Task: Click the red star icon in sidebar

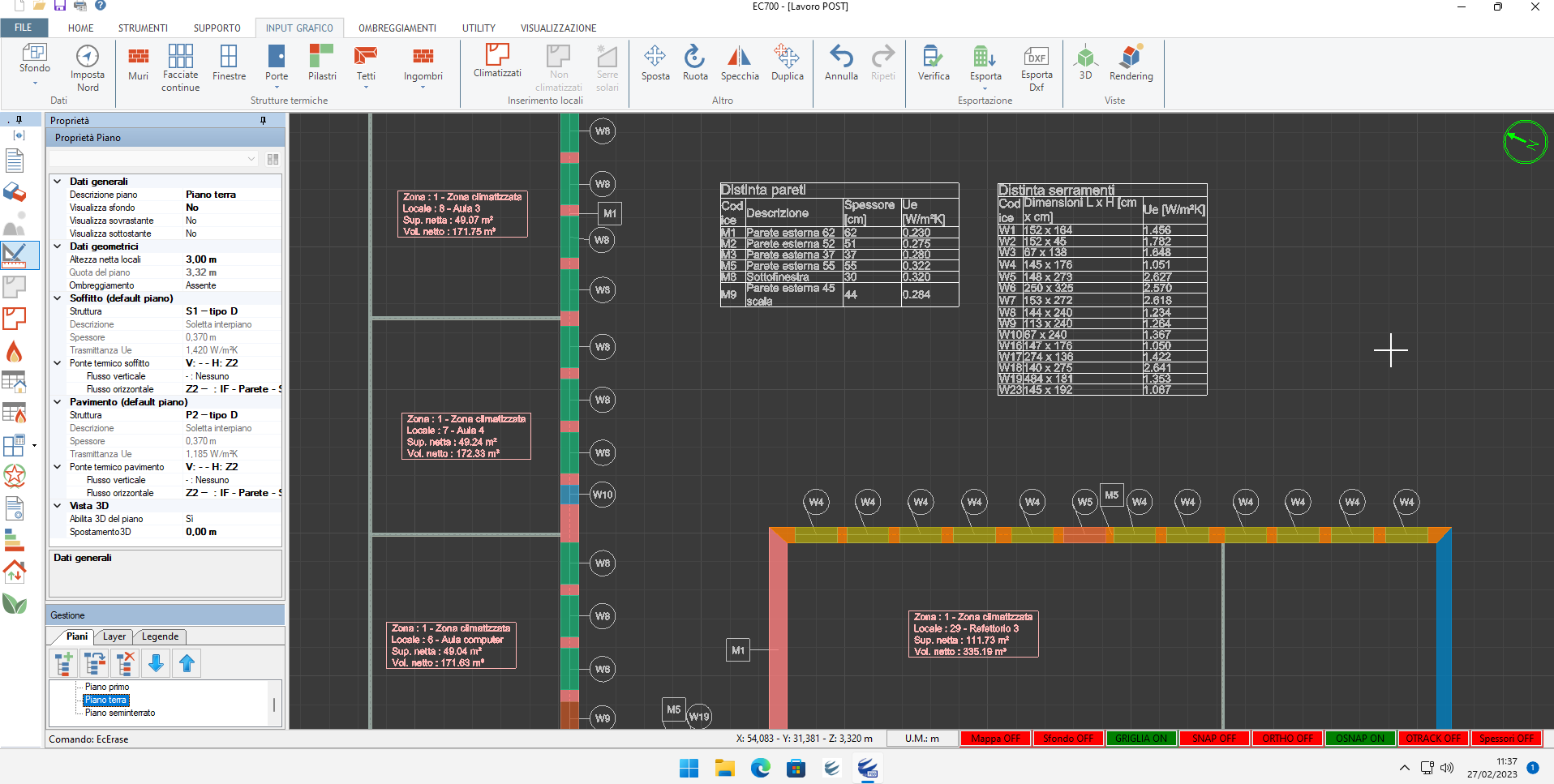Action: [x=15, y=476]
